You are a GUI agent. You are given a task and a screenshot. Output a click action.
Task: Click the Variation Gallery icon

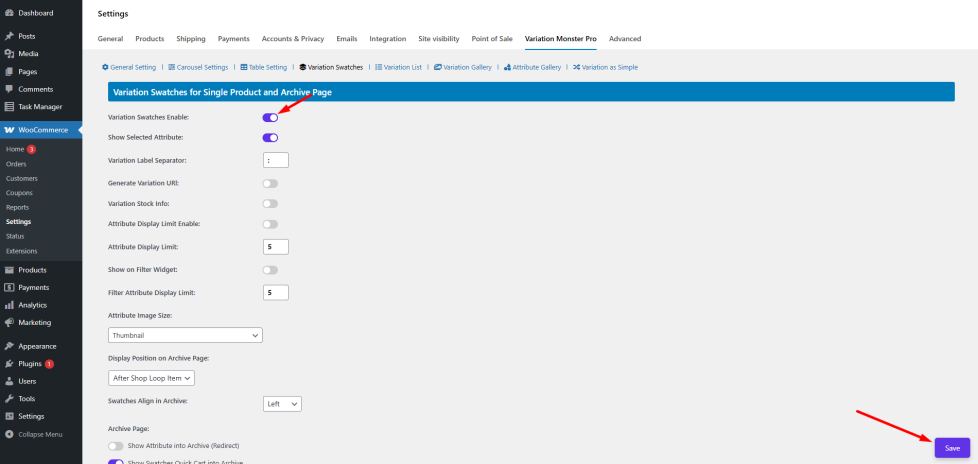pyautogui.click(x=438, y=67)
